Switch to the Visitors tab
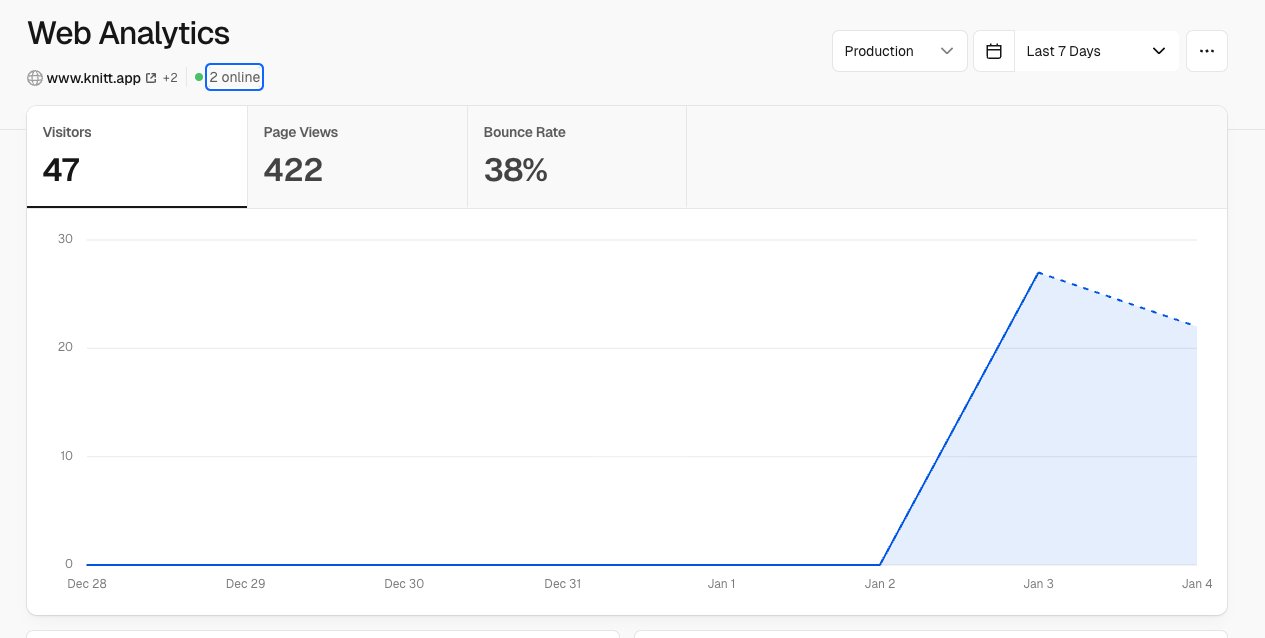This screenshot has width=1265, height=638. [137, 157]
